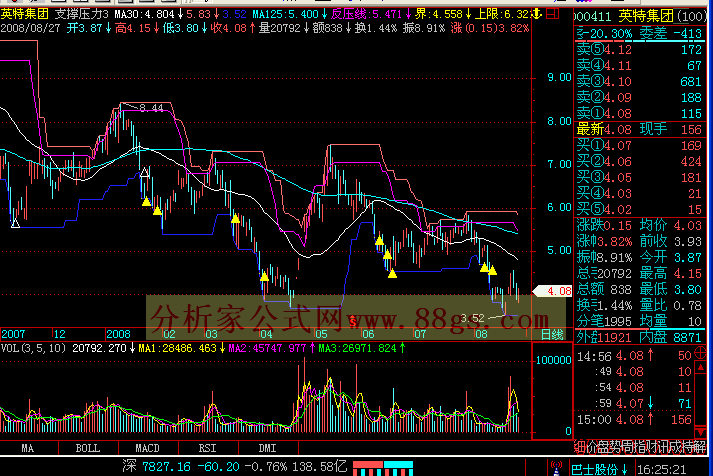The image size is (713, 476).
Task: Select the 买① 4.07 bid row
Action: coord(640,145)
